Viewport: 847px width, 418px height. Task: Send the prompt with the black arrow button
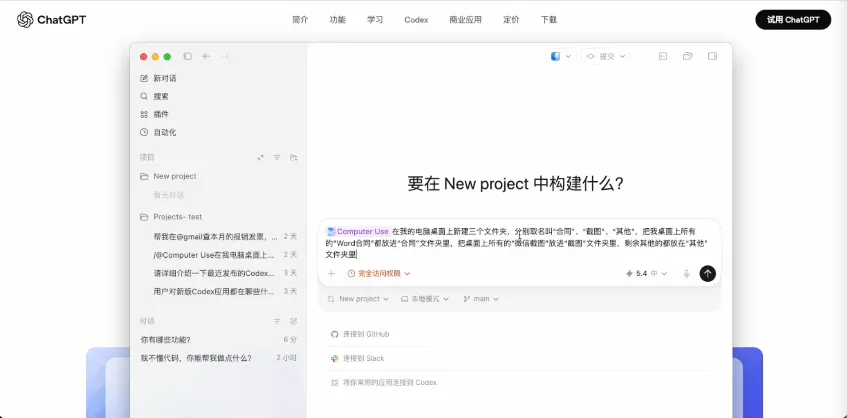click(x=708, y=273)
